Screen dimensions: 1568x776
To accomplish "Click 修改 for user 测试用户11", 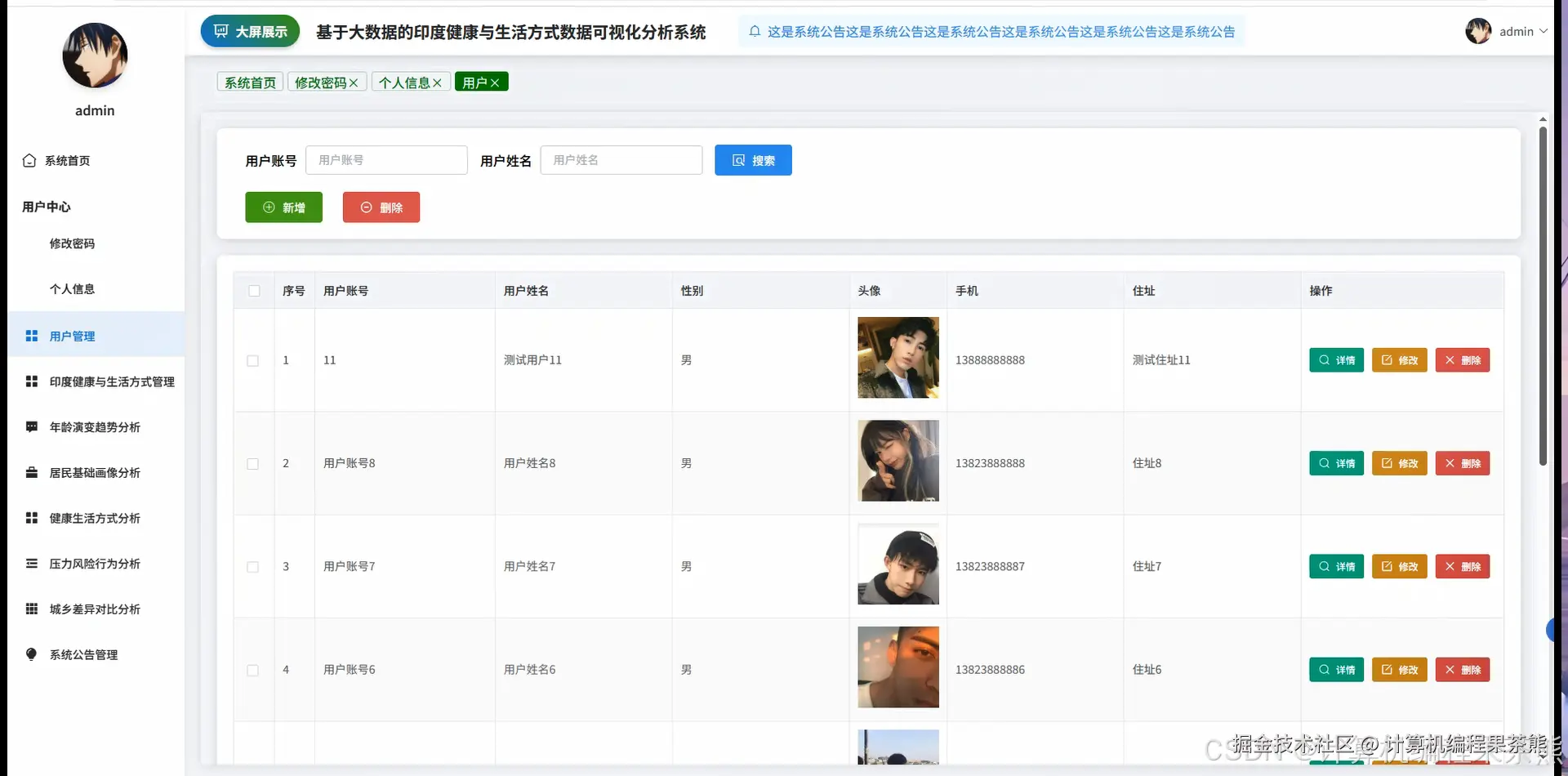I will click(1400, 360).
